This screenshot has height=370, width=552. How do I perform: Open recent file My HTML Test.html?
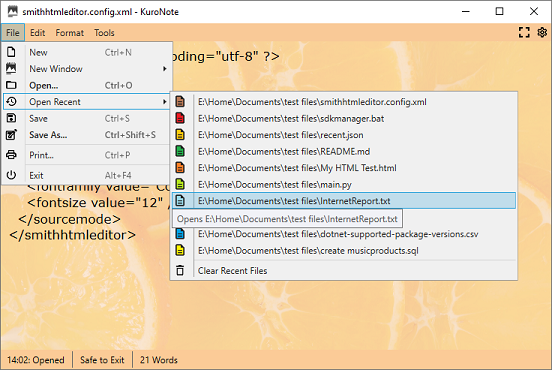[x=344, y=168]
